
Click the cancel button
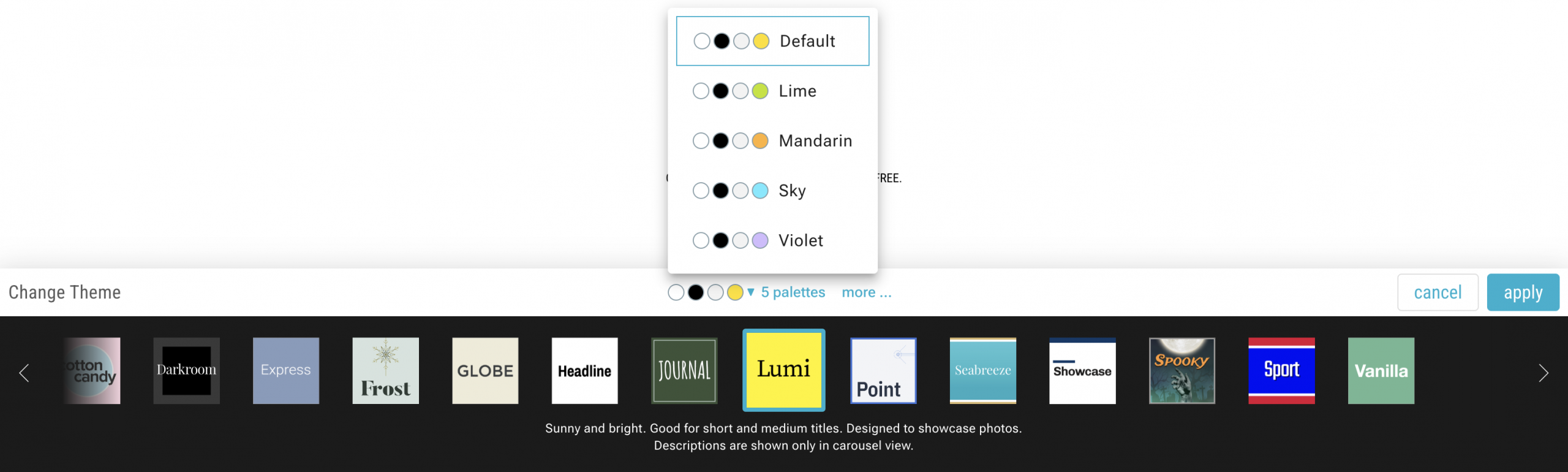point(1437,292)
